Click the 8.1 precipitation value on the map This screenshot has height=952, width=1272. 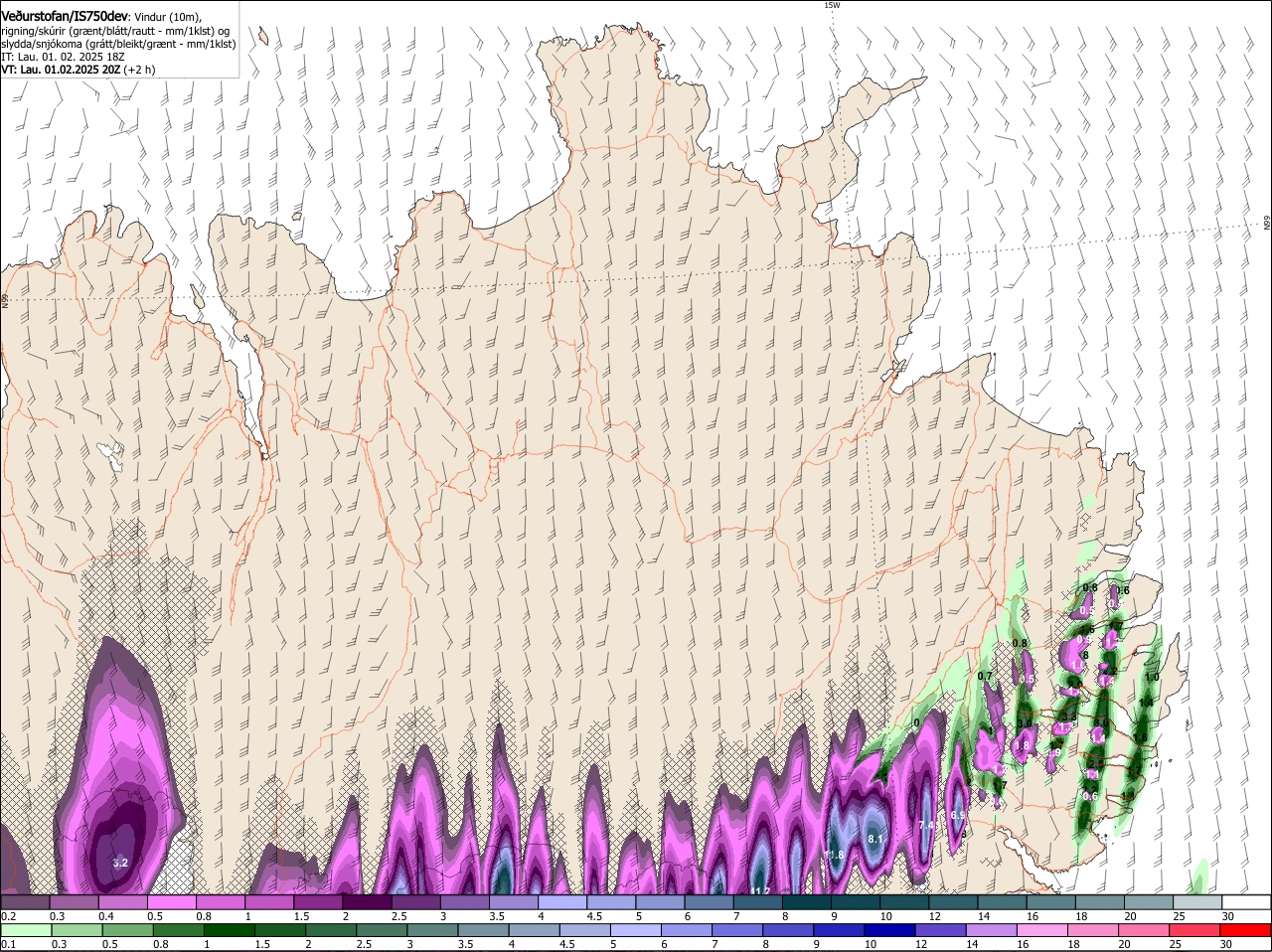875,840
